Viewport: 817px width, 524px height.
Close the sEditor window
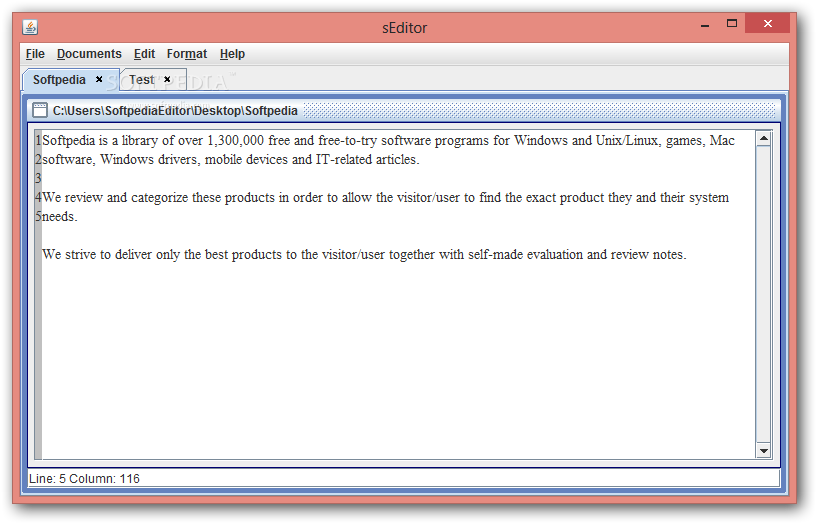[768, 23]
